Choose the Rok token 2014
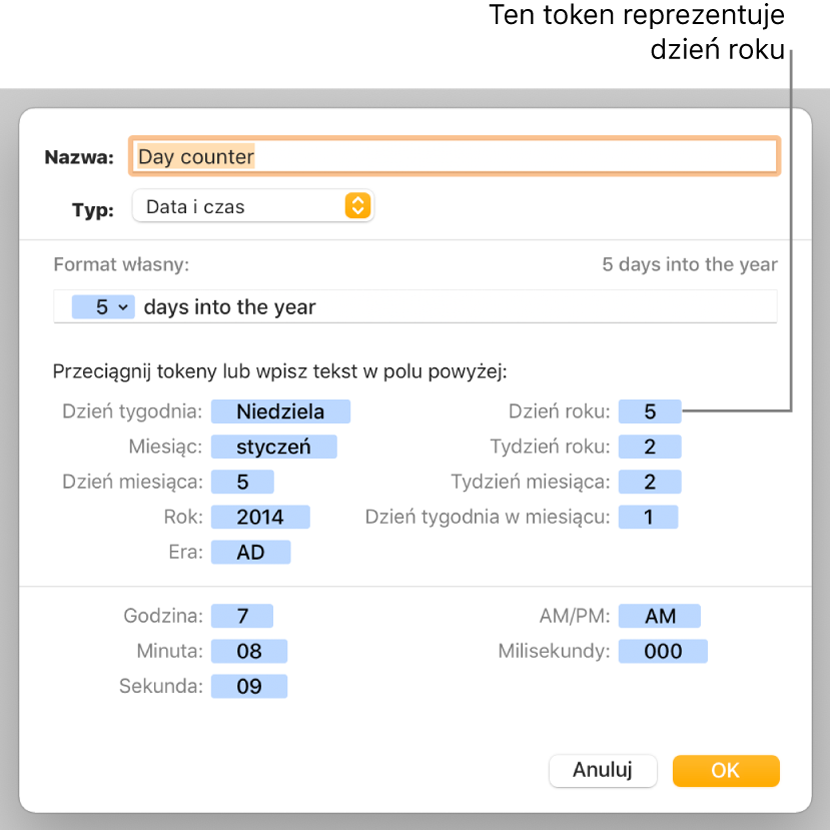830x830 pixels. pos(260,517)
